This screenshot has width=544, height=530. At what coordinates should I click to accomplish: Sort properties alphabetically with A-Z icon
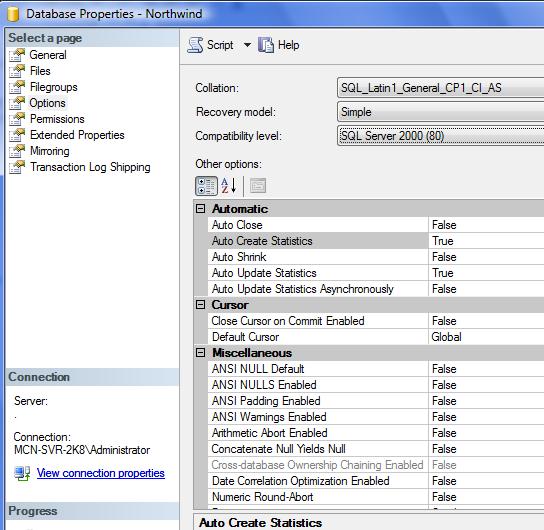229,186
